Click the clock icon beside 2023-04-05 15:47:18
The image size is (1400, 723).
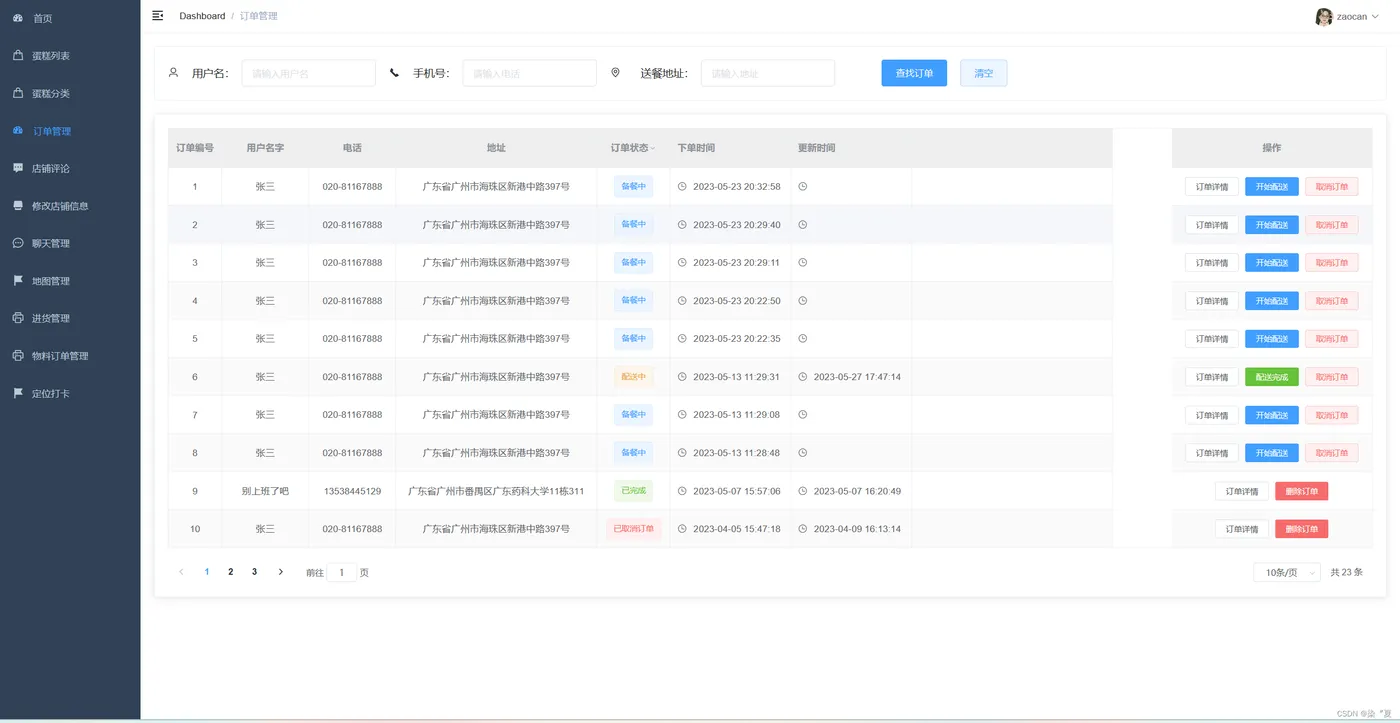coord(682,529)
